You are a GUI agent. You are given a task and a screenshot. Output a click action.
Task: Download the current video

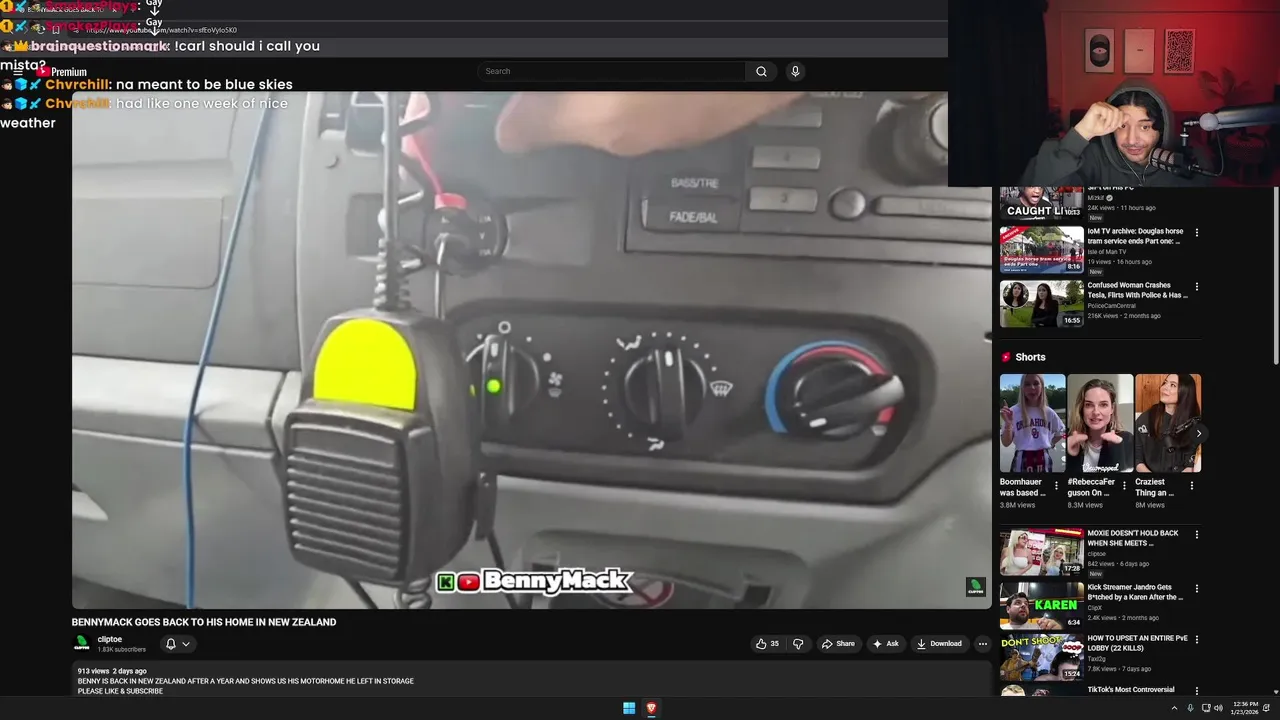pos(939,644)
